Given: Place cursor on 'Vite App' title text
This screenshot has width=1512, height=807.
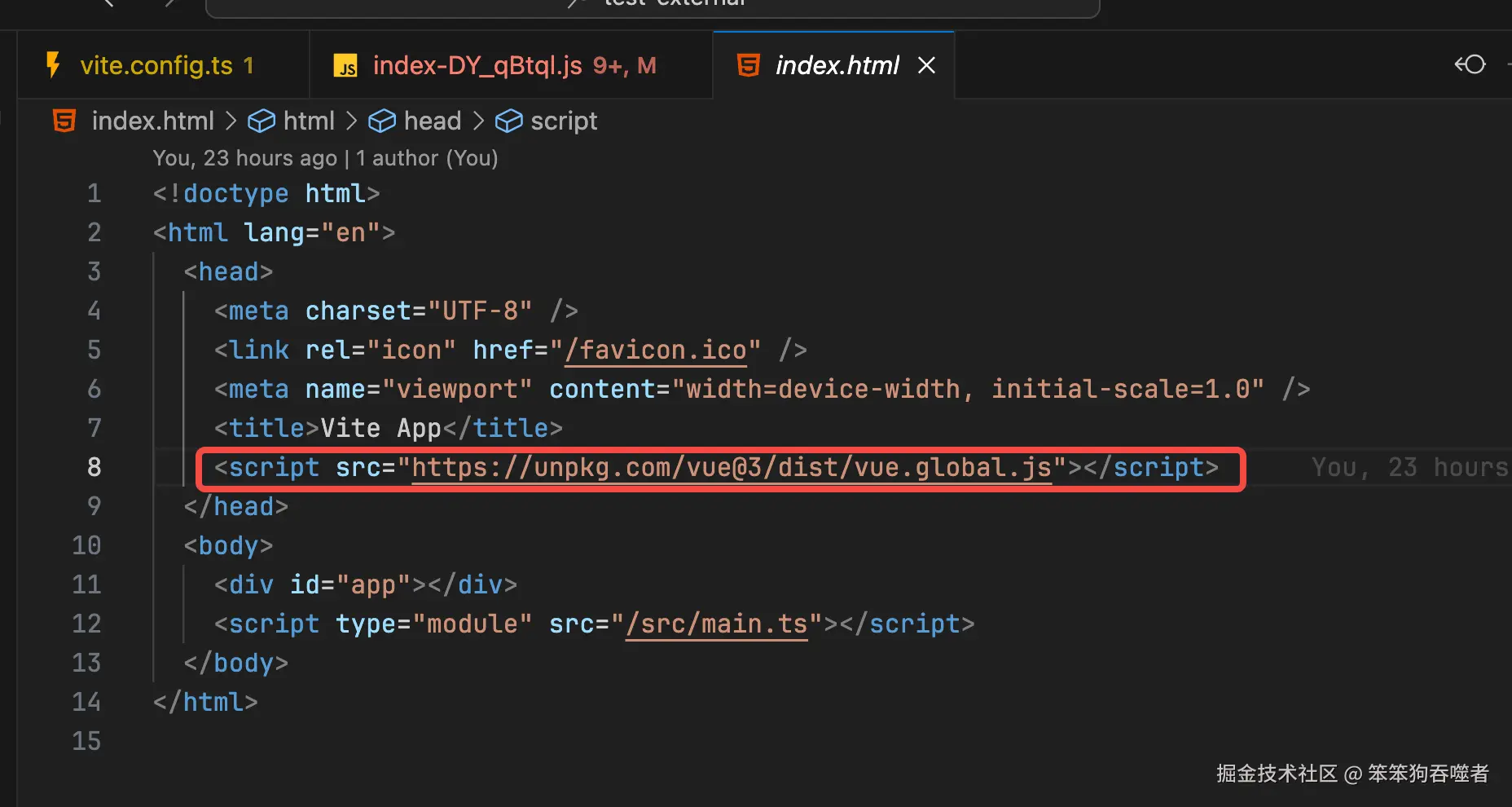Looking at the screenshot, I should point(380,429).
